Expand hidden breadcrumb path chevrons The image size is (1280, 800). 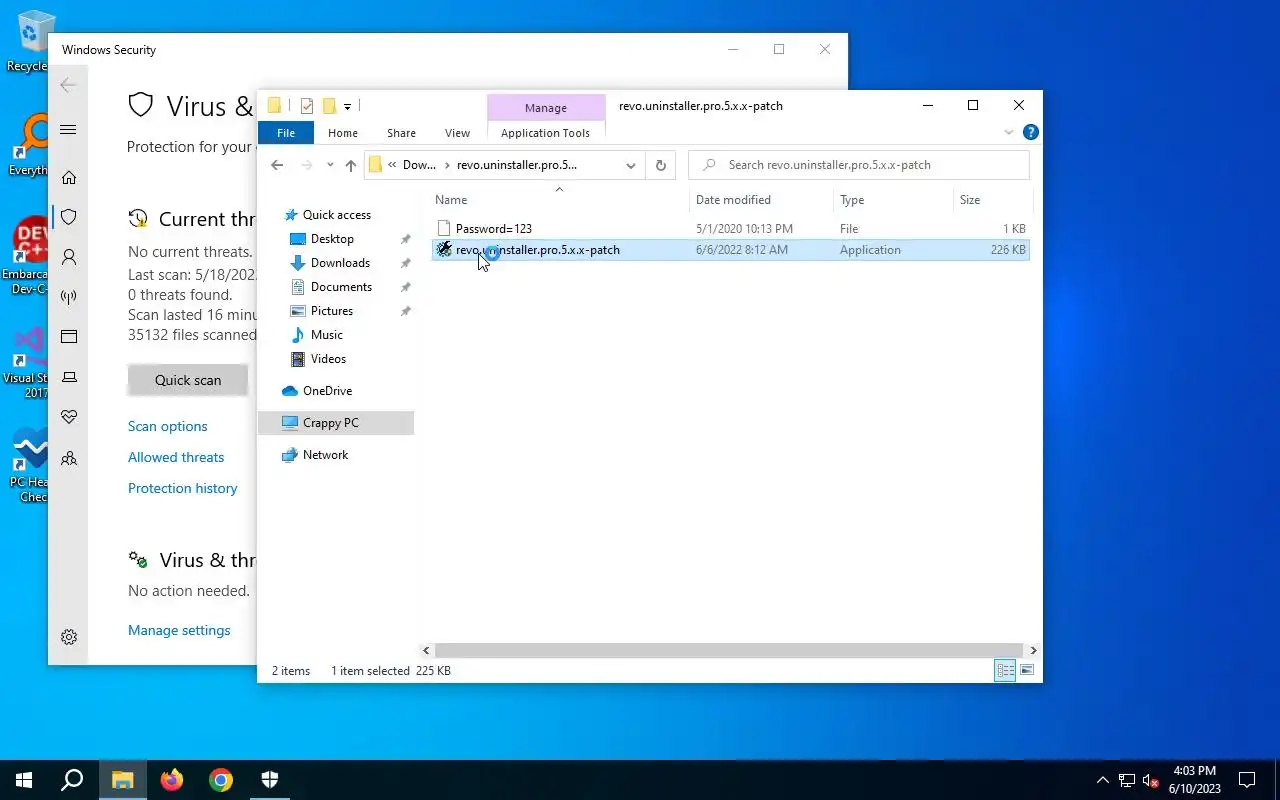[393, 165]
